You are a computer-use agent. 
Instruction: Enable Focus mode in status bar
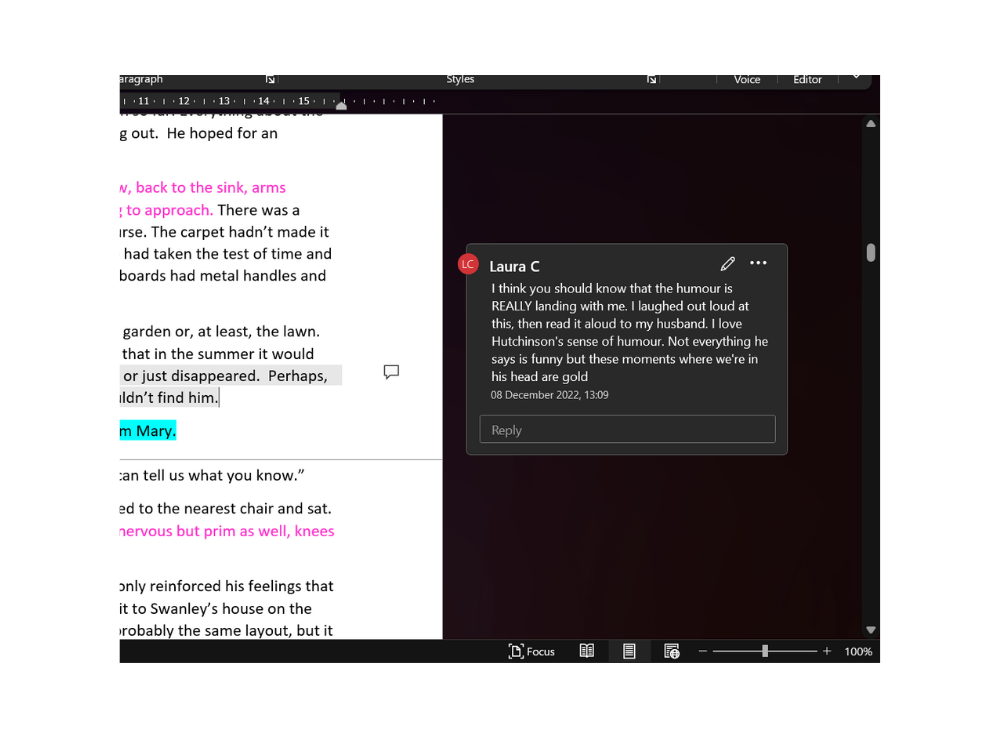pyautogui.click(x=531, y=651)
